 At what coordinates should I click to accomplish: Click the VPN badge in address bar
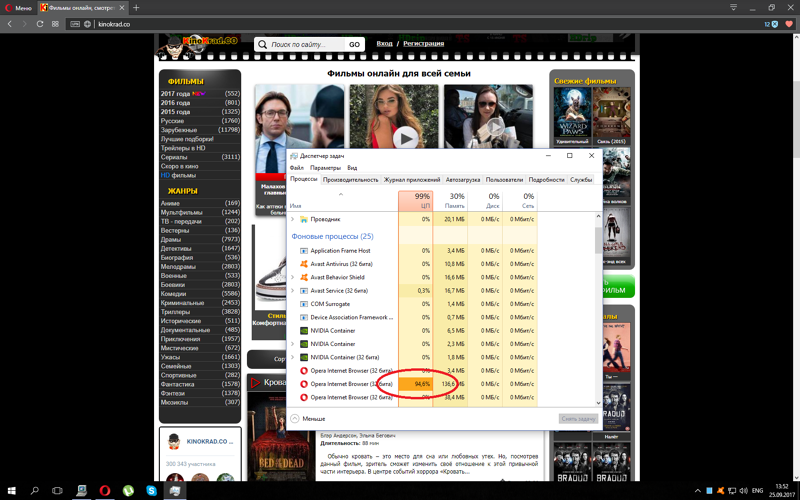point(75,24)
